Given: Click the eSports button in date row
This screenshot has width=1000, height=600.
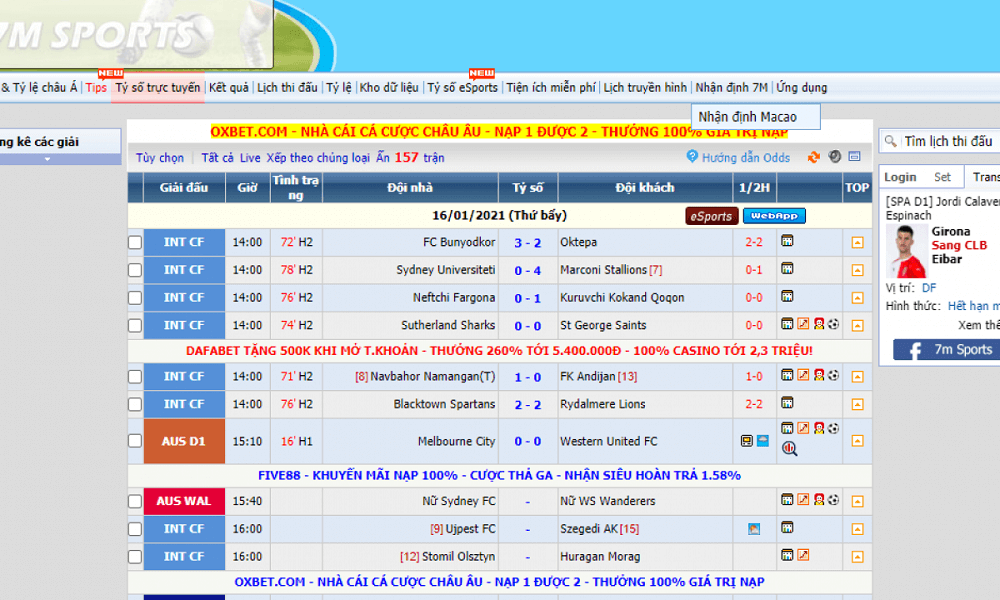Looking at the screenshot, I should (712, 216).
